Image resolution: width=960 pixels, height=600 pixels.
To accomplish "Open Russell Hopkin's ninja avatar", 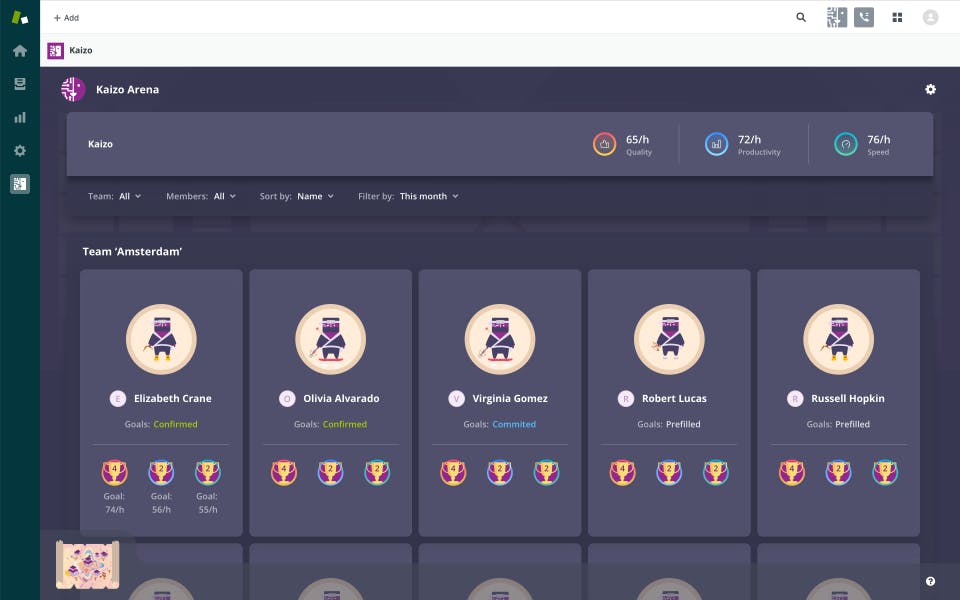I will click(838, 339).
